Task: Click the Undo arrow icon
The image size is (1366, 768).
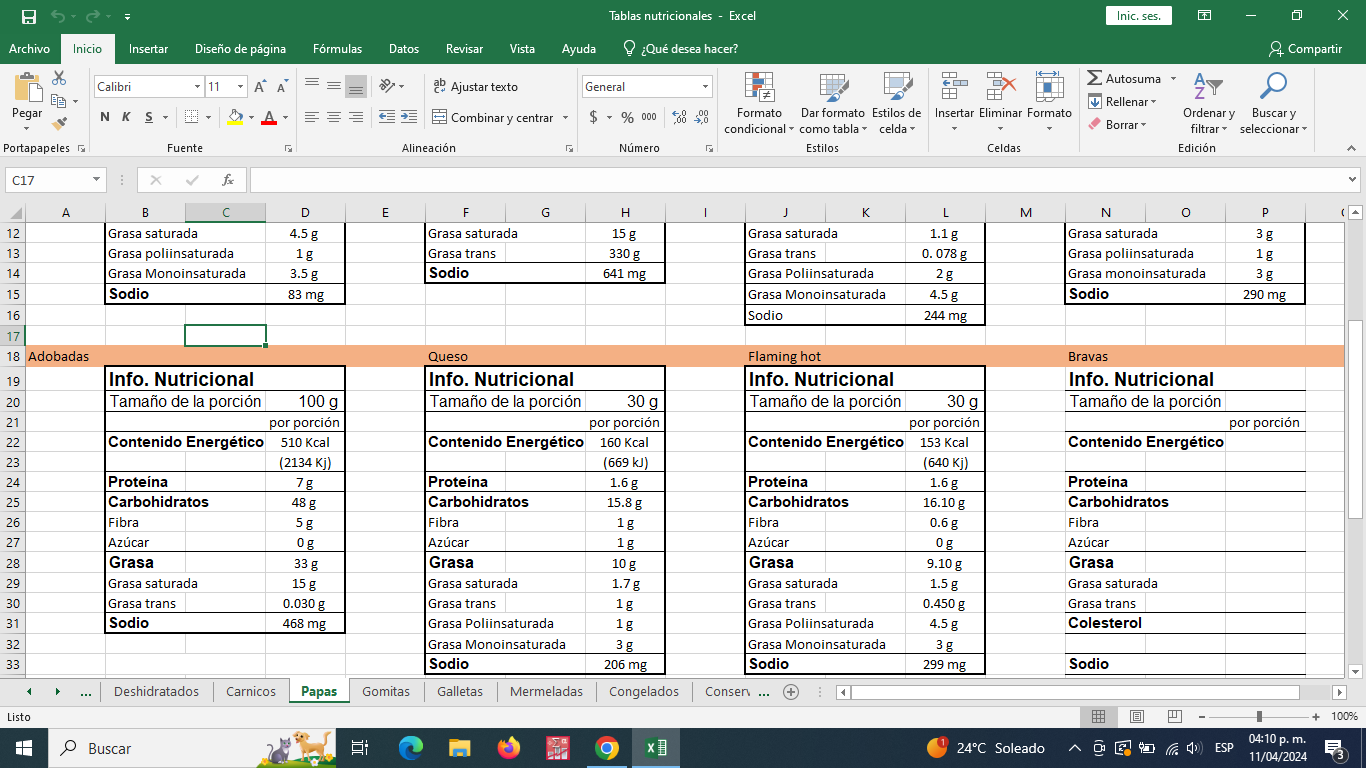Action: [x=58, y=16]
